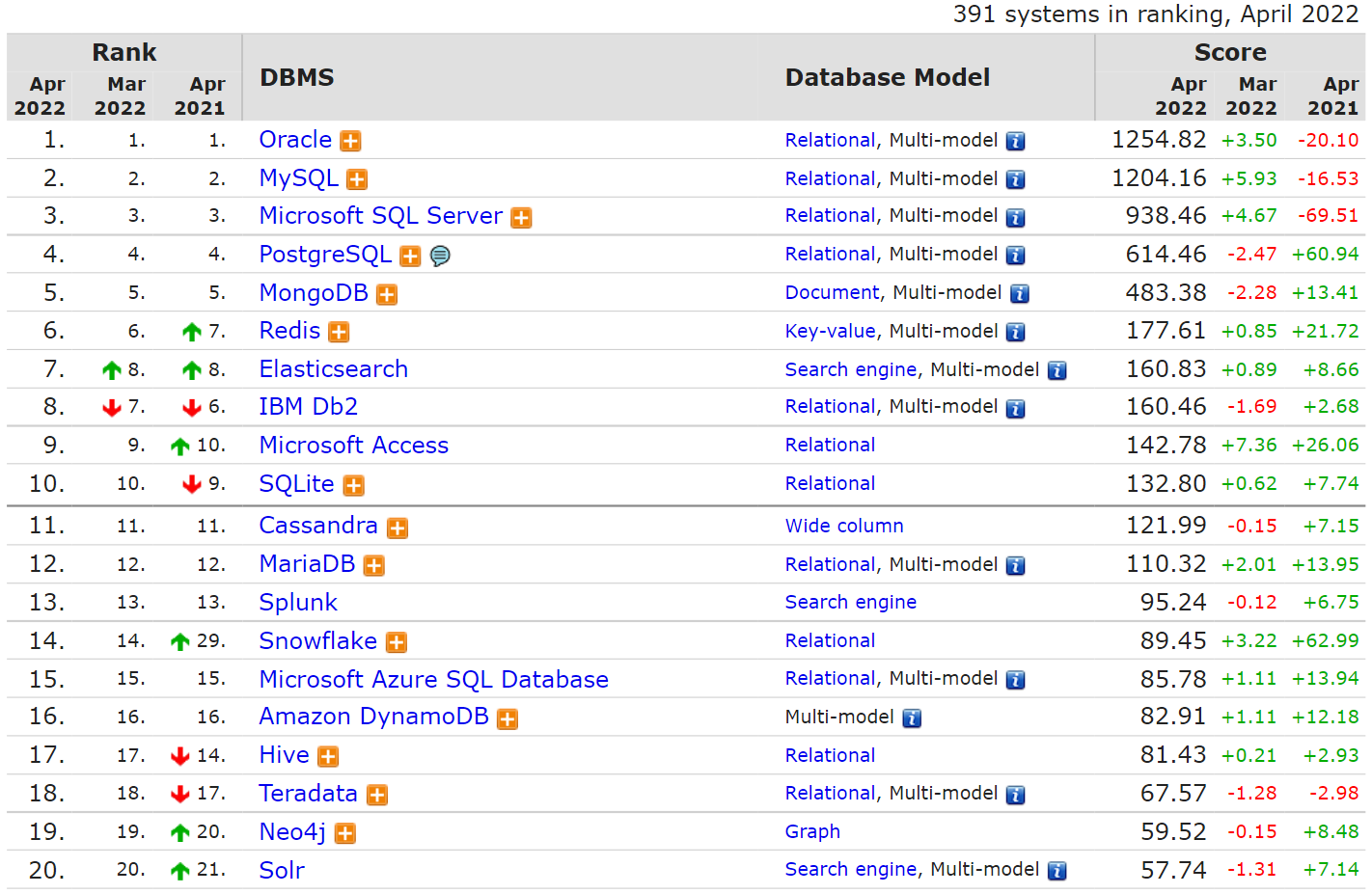The width and height of the screenshot is (1372, 894).
Task: Click the DBMS column header
Action: click(x=297, y=78)
